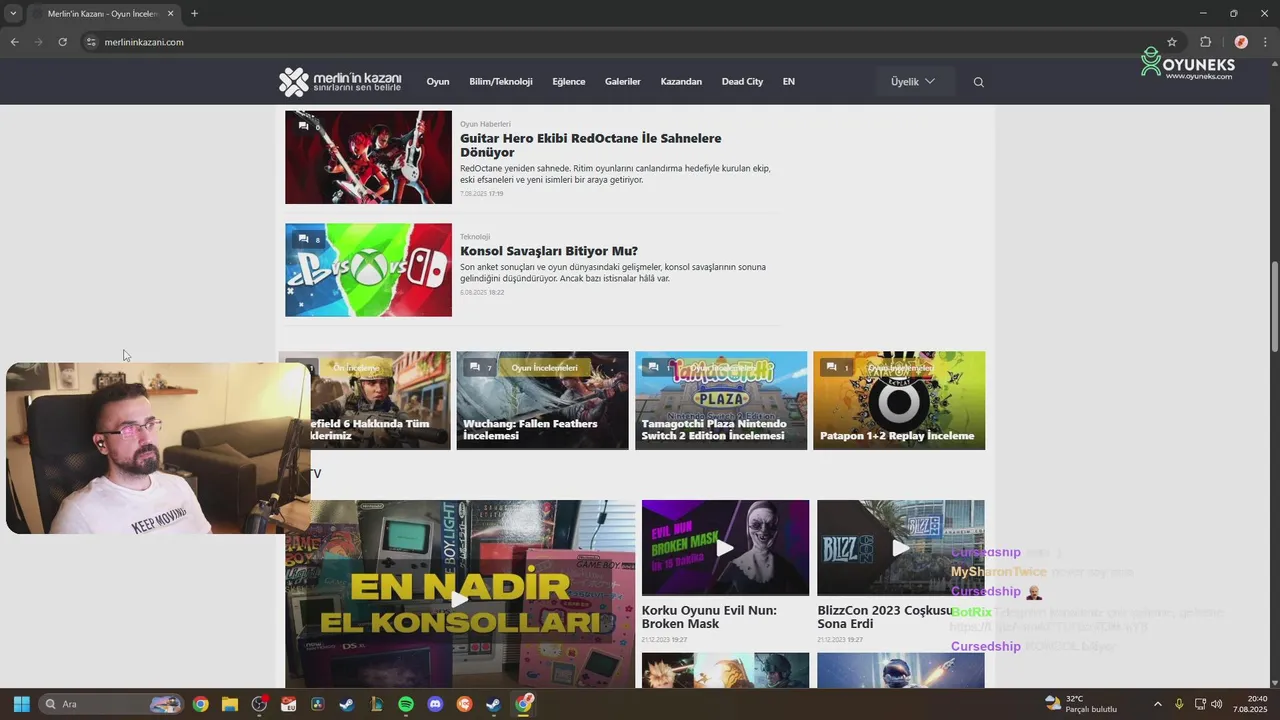Open the Windows Start menu

(21, 704)
